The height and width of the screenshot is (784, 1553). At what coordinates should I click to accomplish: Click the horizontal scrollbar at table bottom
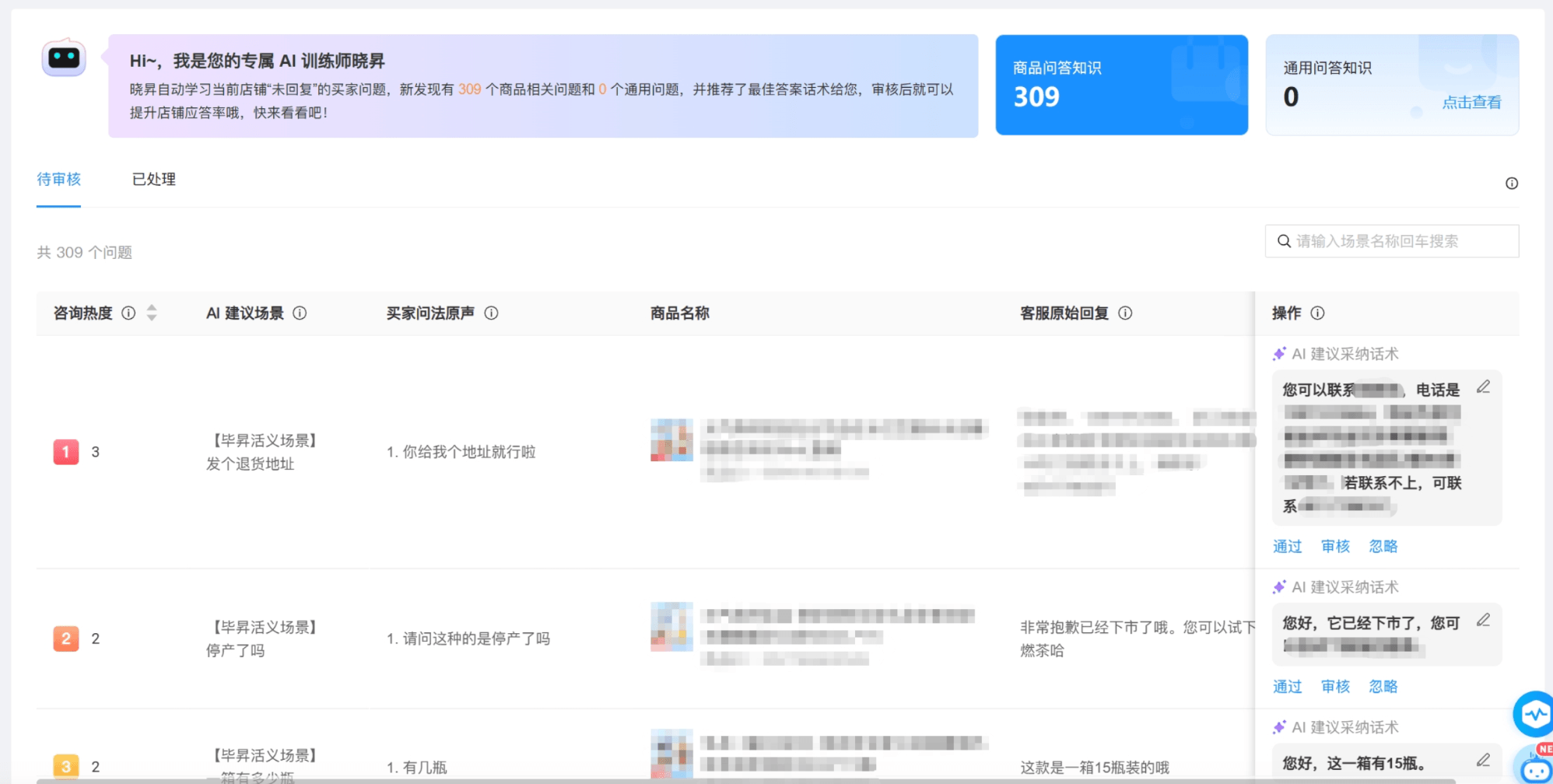click(745, 781)
